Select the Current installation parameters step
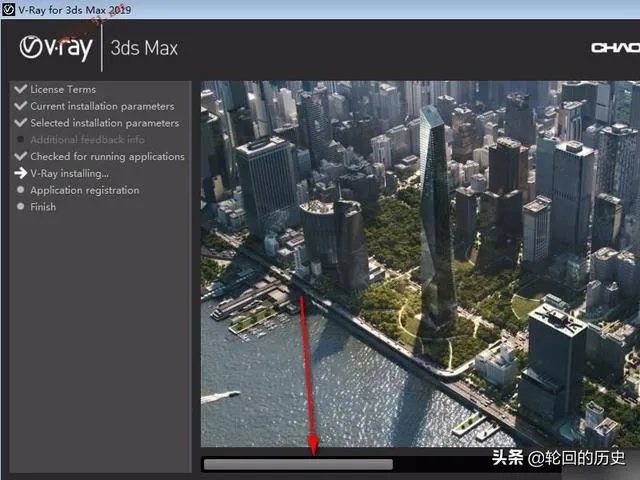This screenshot has width=640, height=480. (102, 106)
